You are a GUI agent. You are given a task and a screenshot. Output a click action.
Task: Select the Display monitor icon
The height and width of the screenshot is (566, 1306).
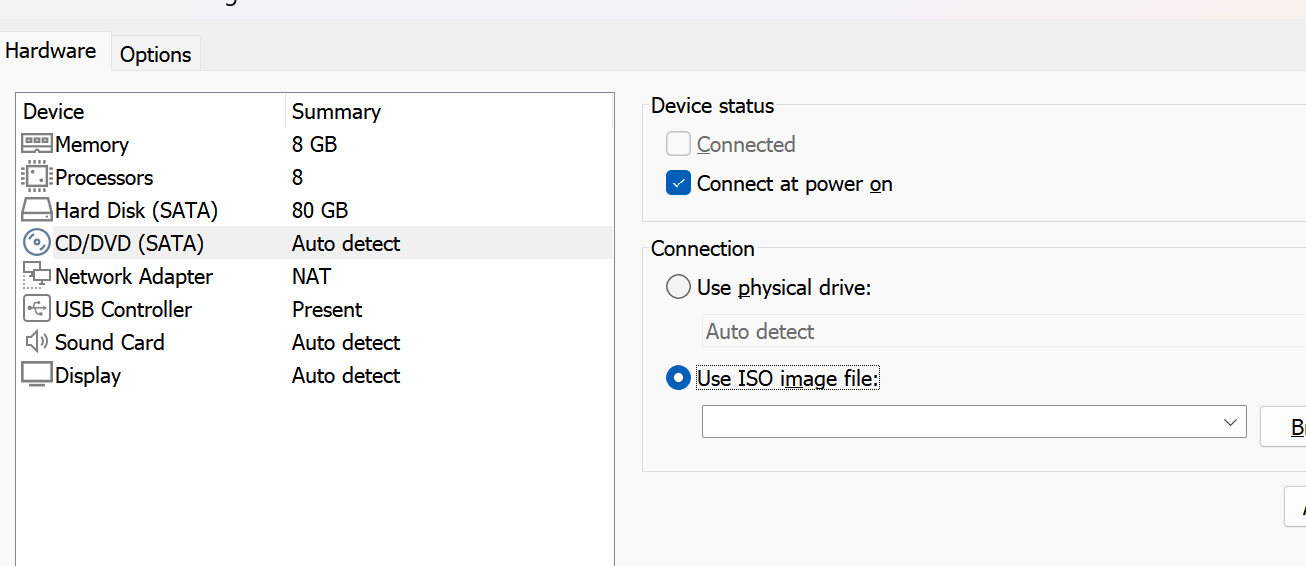[37, 375]
